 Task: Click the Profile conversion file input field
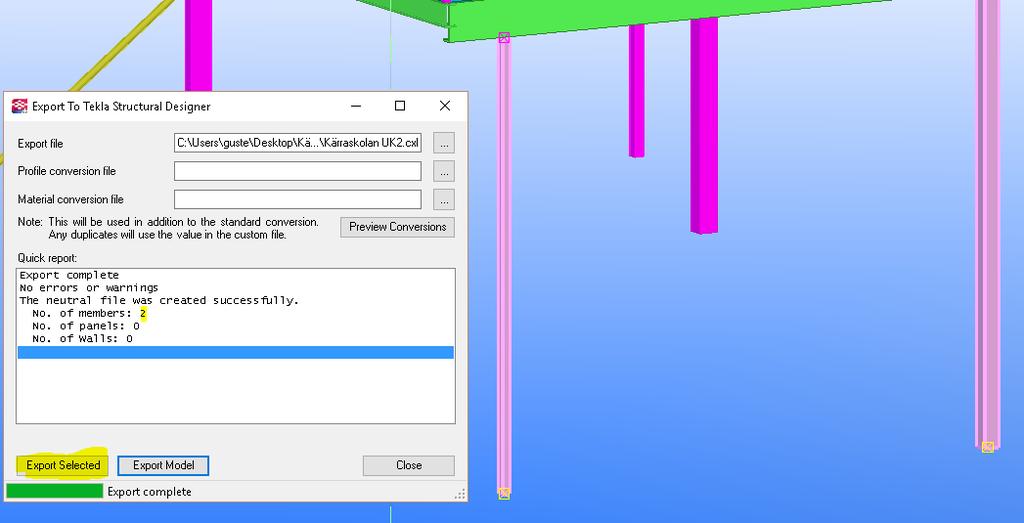(x=298, y=171)
